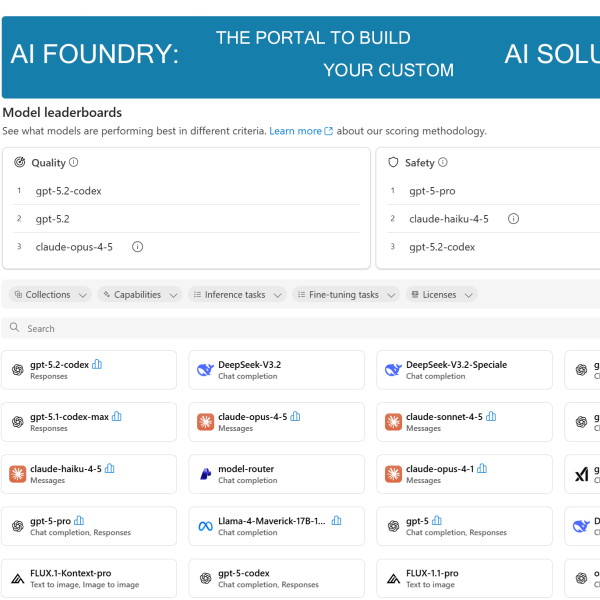Click the Anthropic logo on claude-opus-4-5 card
The image size is (600, 600).
point(205,422)
